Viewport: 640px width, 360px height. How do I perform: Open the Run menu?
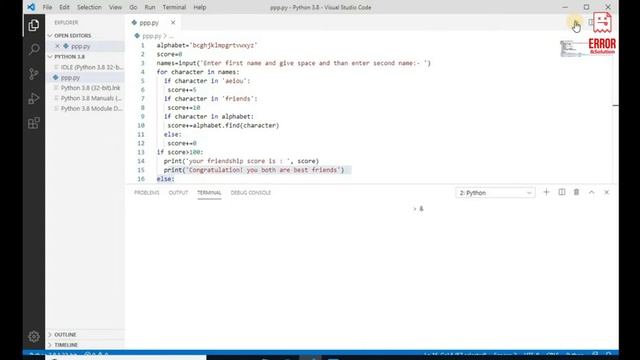(x=150, y=7)
